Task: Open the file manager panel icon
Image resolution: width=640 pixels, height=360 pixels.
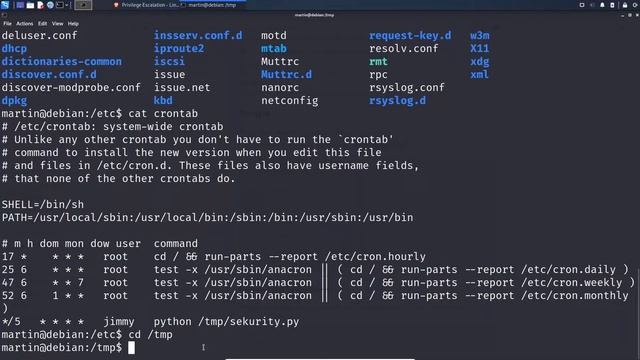Action: [30, 5]
